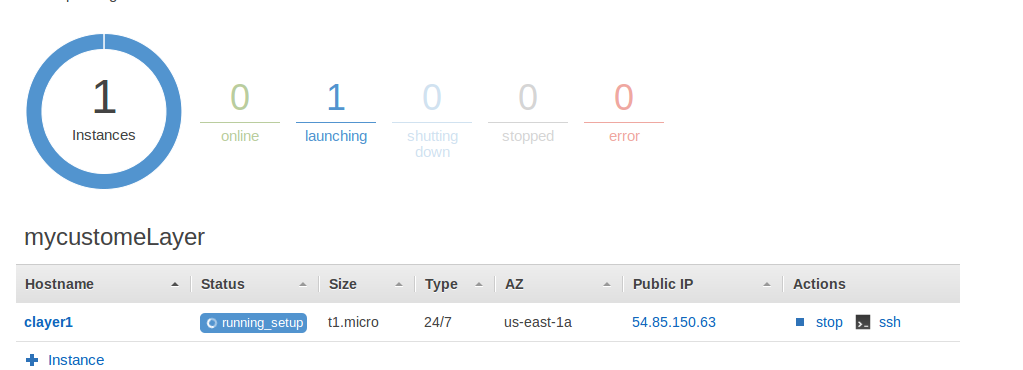Sort by AZ column arrow

pyautogui.click(x=607, y=285)
